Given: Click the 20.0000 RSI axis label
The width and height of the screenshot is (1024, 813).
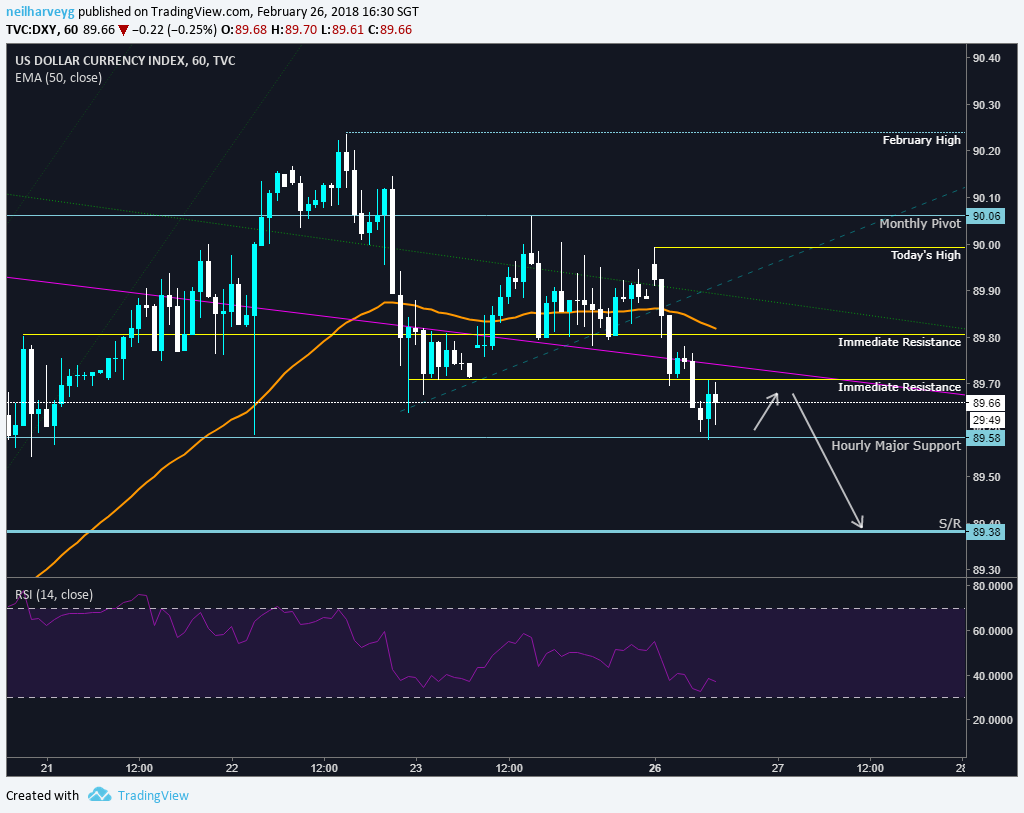Looking at the screenshot, I should click(991, 720).
